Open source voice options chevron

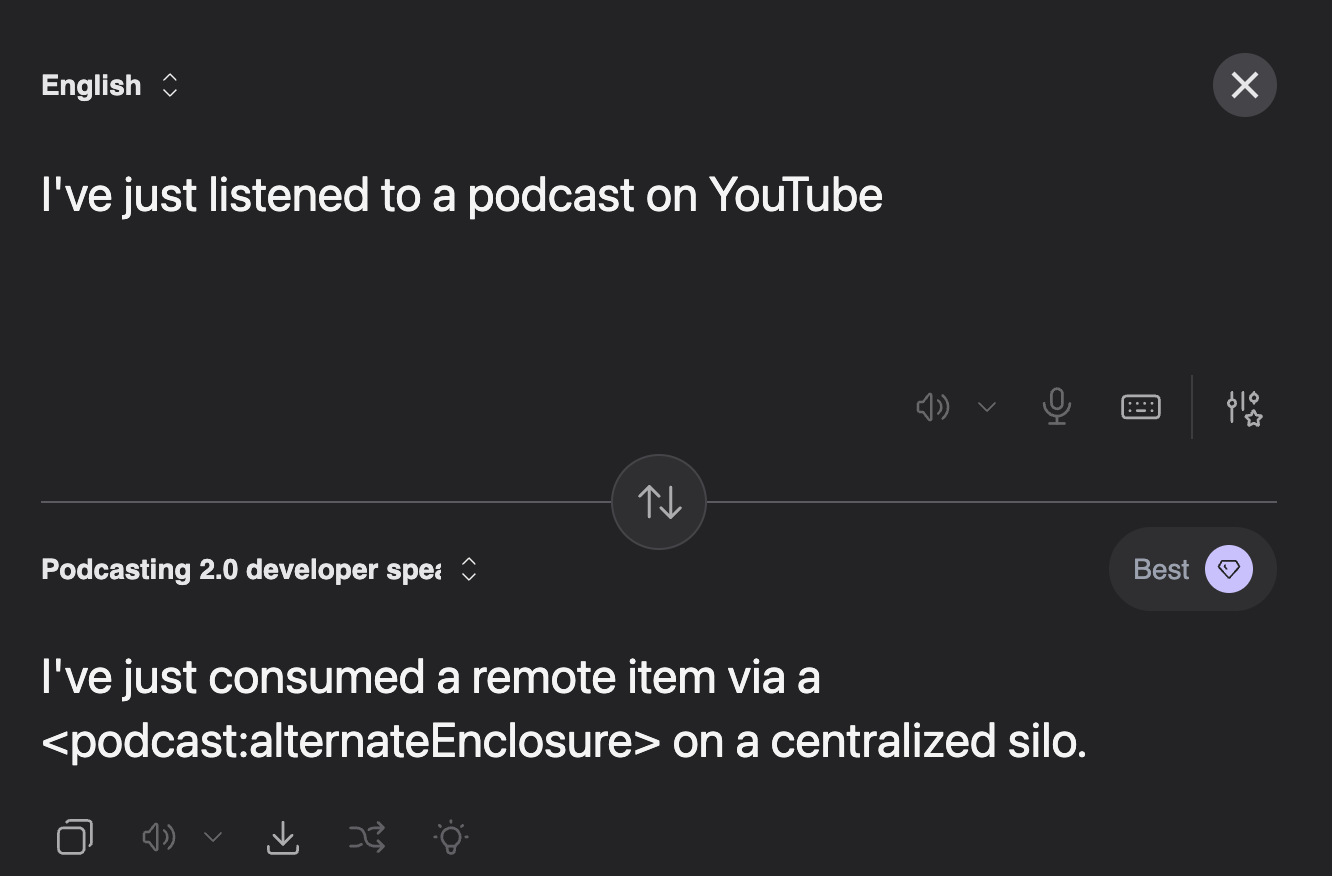(987, 407)
